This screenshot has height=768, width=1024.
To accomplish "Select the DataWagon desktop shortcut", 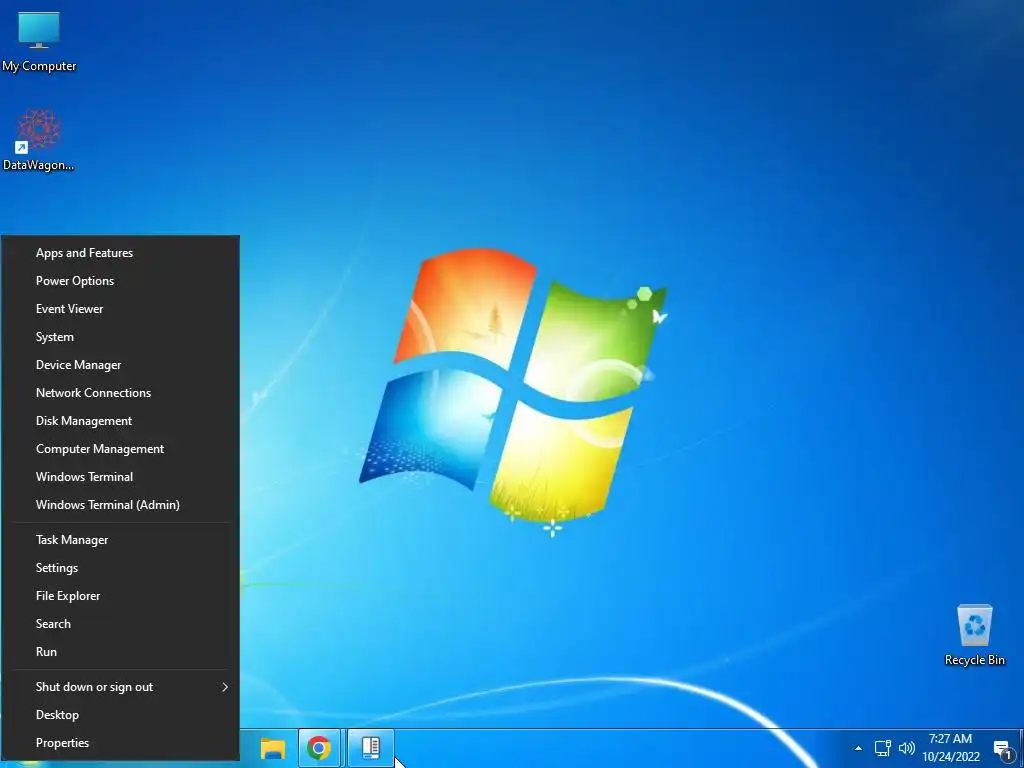I will (x=39, y=140).
